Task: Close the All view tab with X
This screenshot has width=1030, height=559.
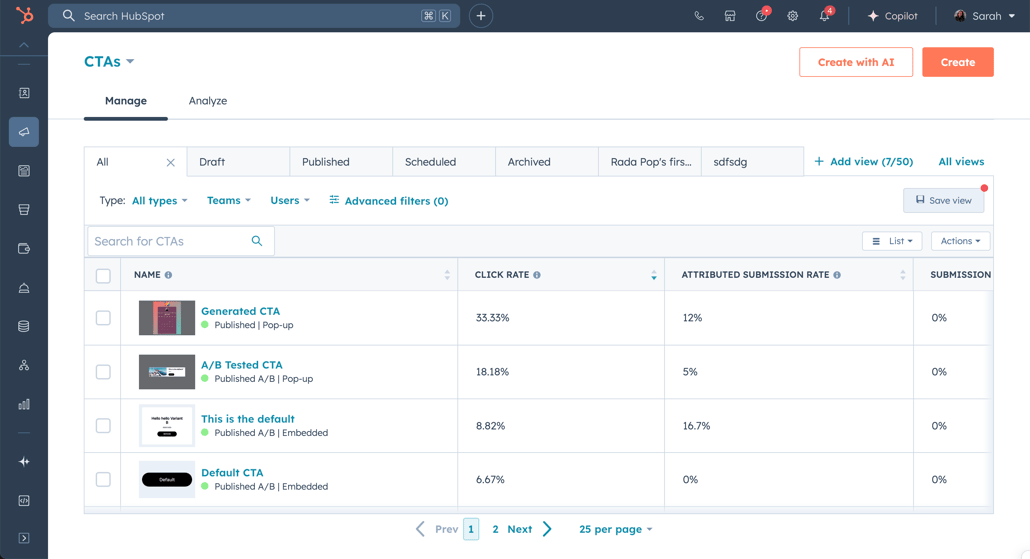Action: tap(171, 162)
